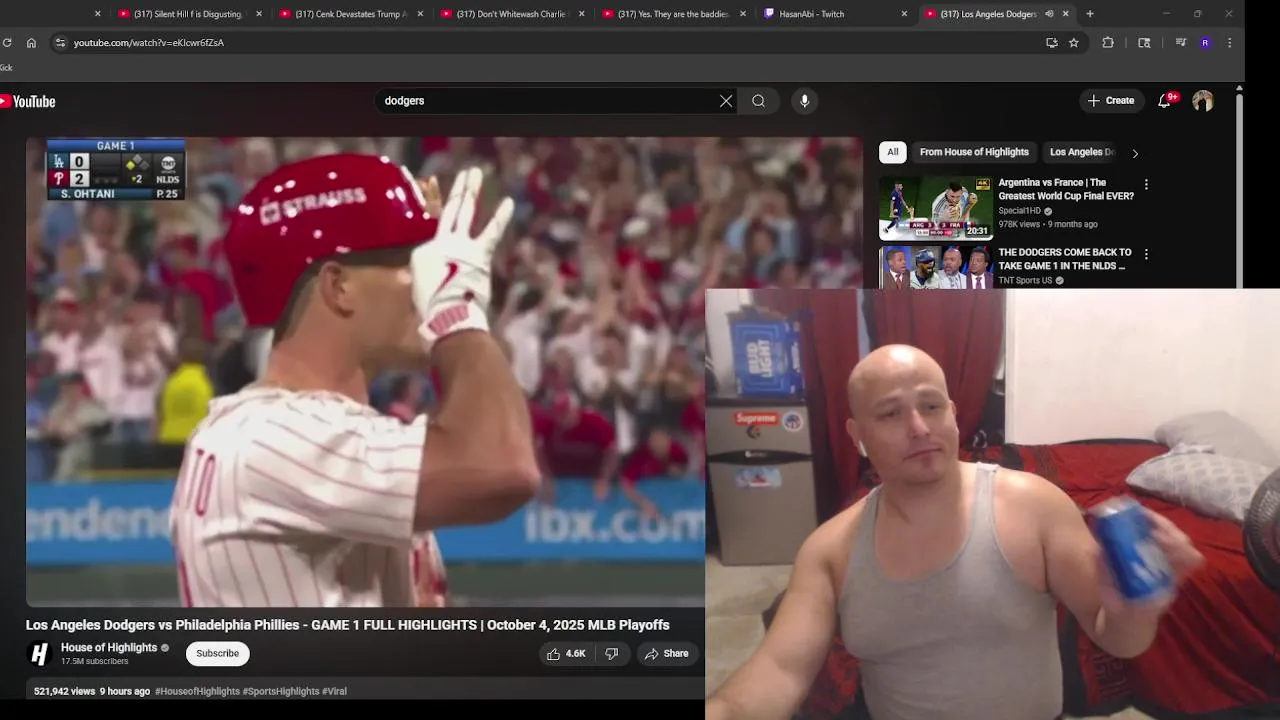Click the YouTube search magnifier button

tap(759, 101)
